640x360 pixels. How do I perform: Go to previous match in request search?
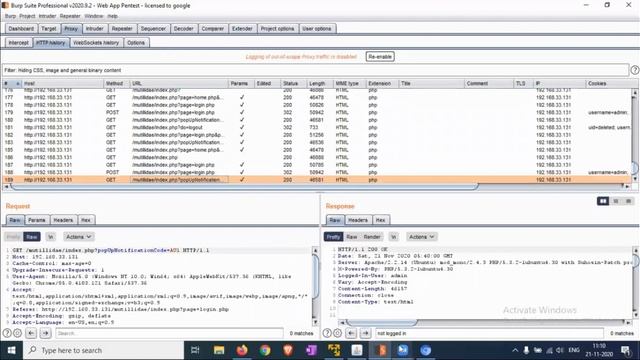point(31,333)
